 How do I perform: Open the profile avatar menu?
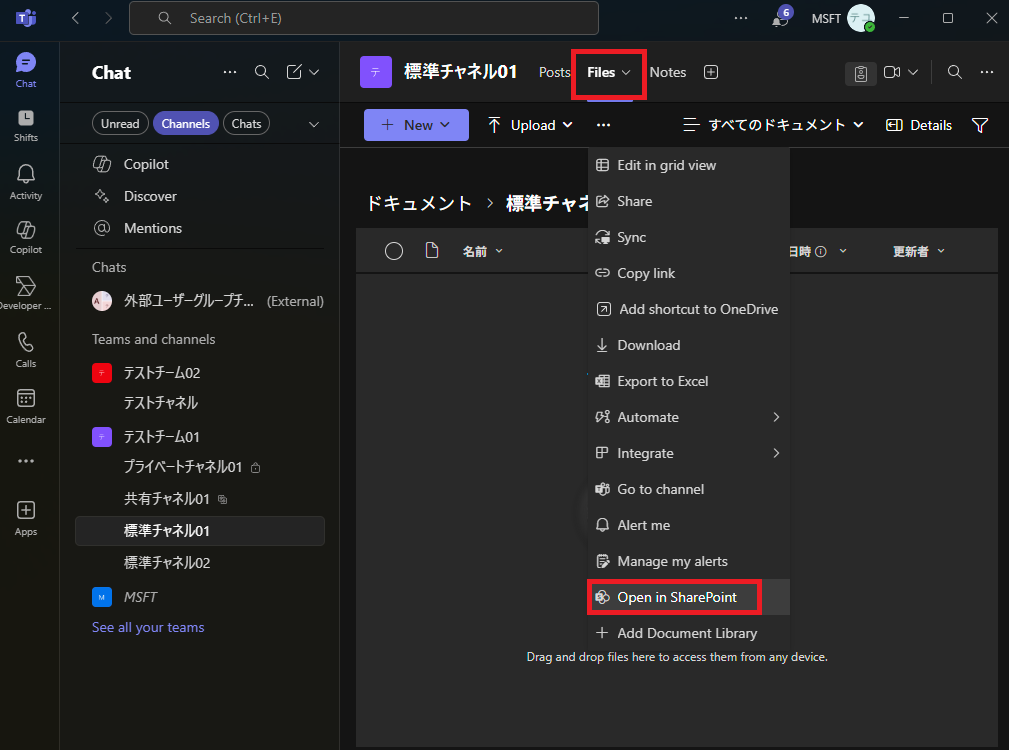(x=861, y=18)
